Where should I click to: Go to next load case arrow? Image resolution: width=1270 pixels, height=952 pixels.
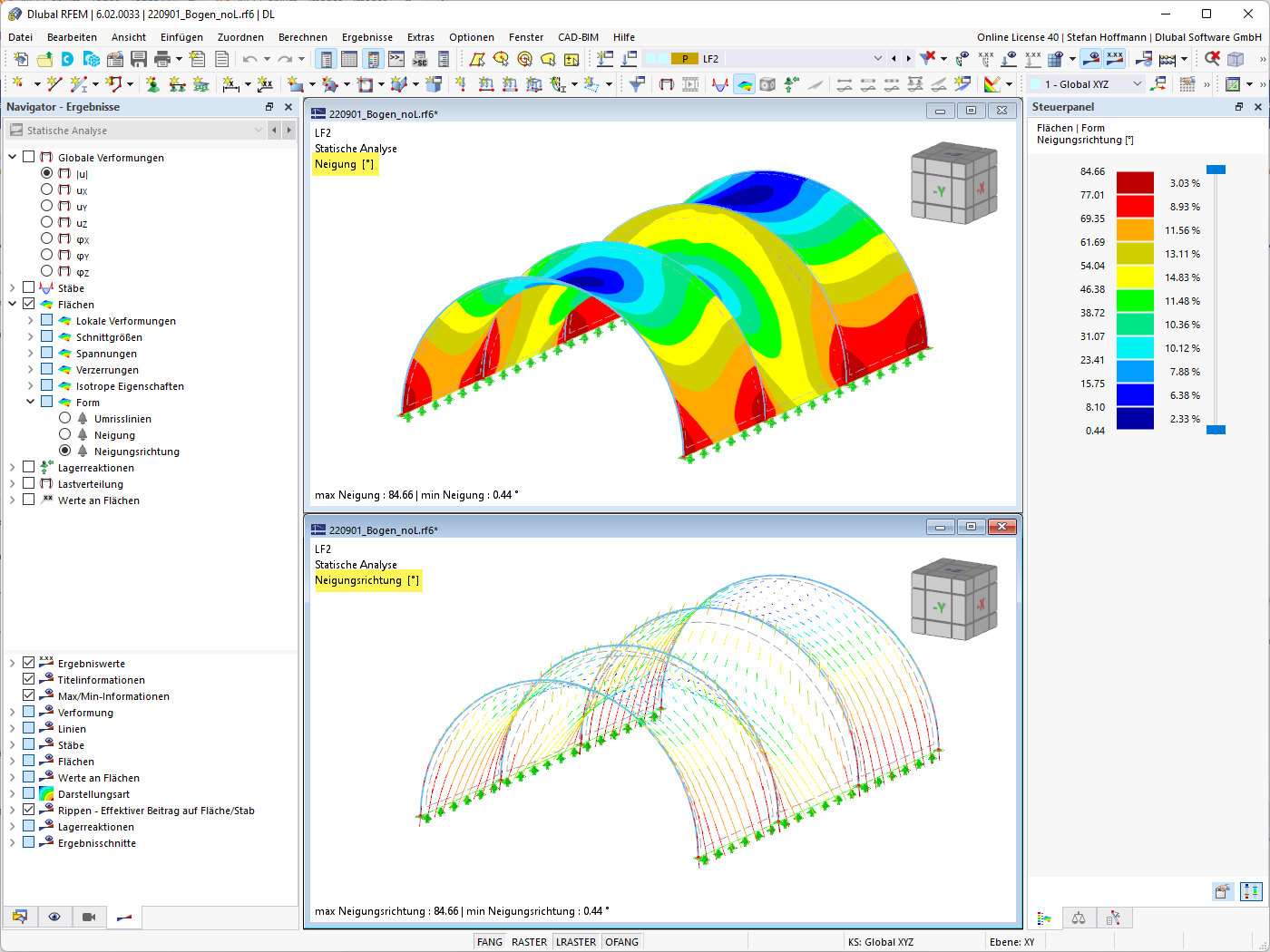click(908, 59)
